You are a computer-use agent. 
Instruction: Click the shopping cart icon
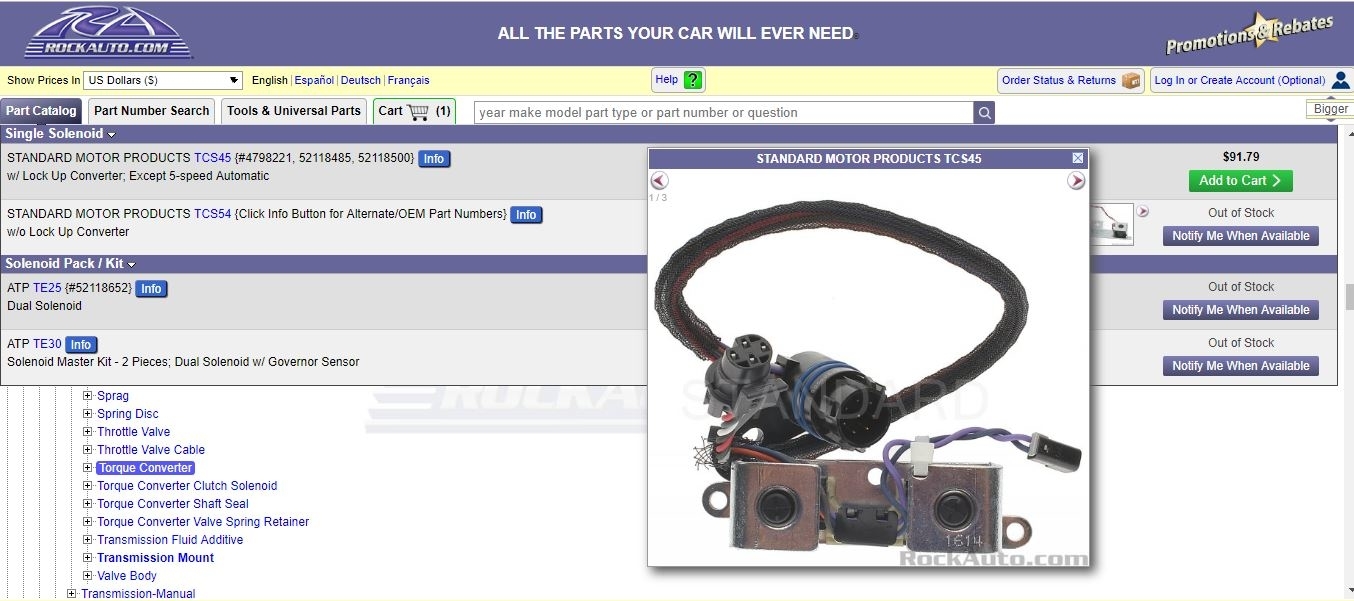click(418, 111)
